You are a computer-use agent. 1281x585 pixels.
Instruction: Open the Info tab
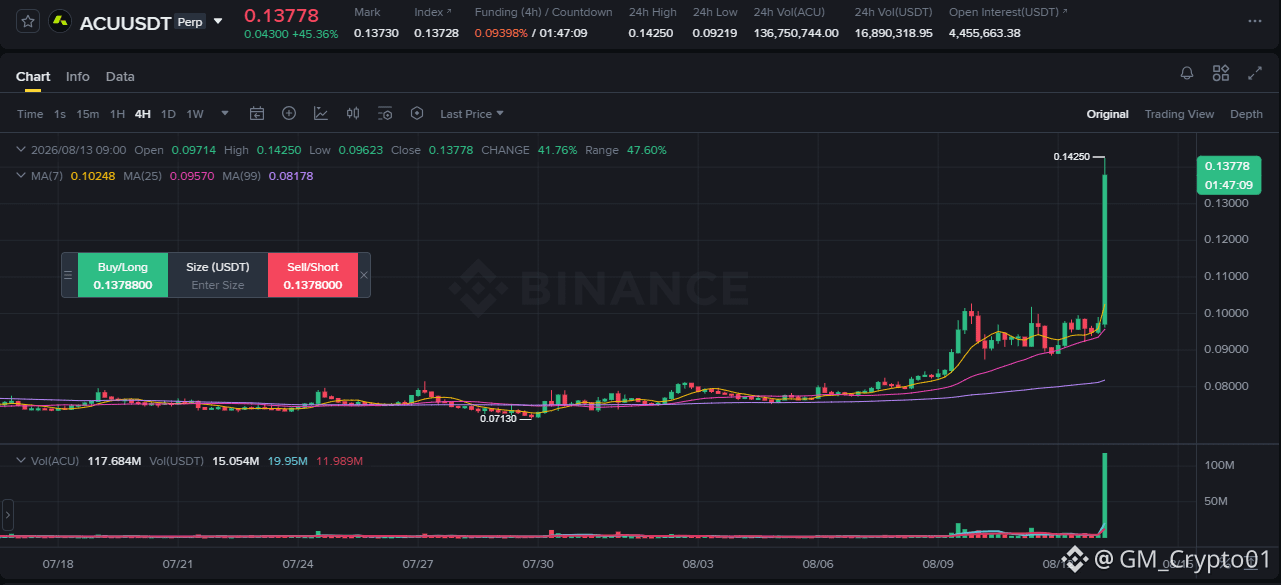click(78, 77)
